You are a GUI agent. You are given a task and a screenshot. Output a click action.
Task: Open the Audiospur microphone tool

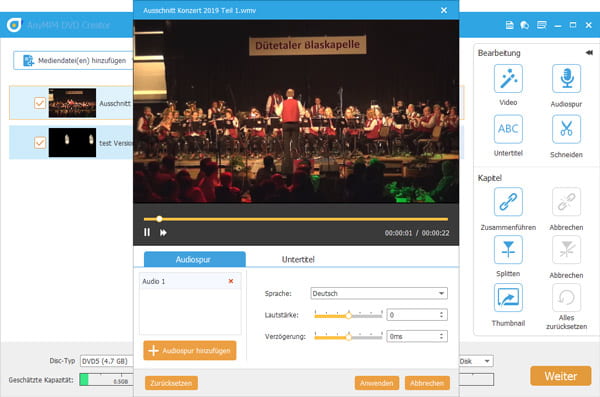click(x=566, y=78)
